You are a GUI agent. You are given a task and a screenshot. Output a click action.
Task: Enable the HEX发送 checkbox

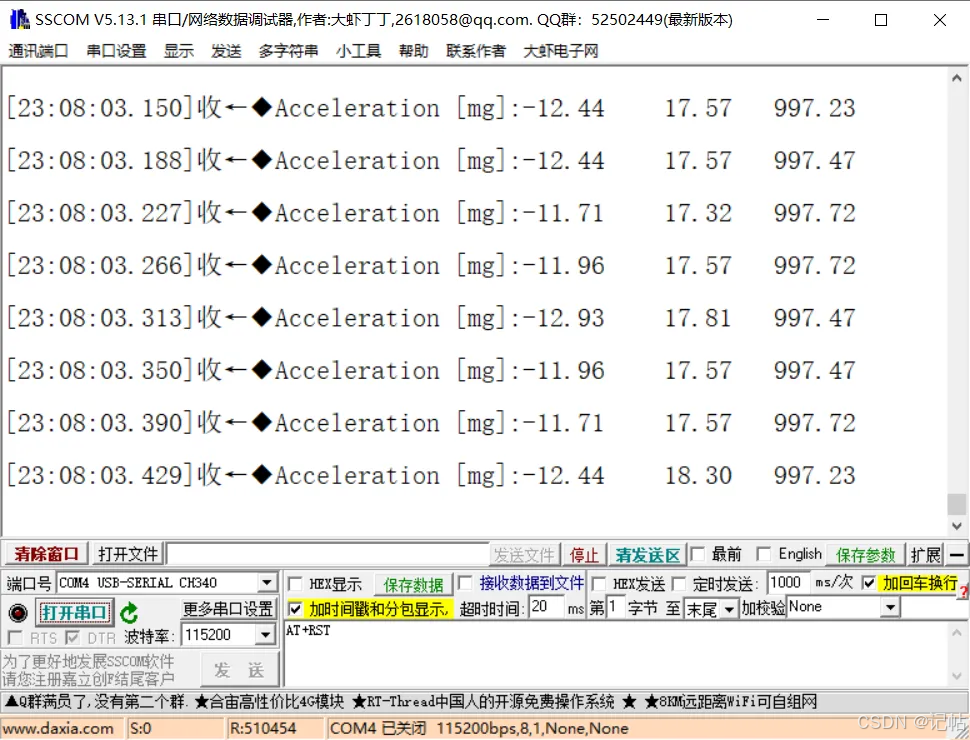[x=599, y=583]
